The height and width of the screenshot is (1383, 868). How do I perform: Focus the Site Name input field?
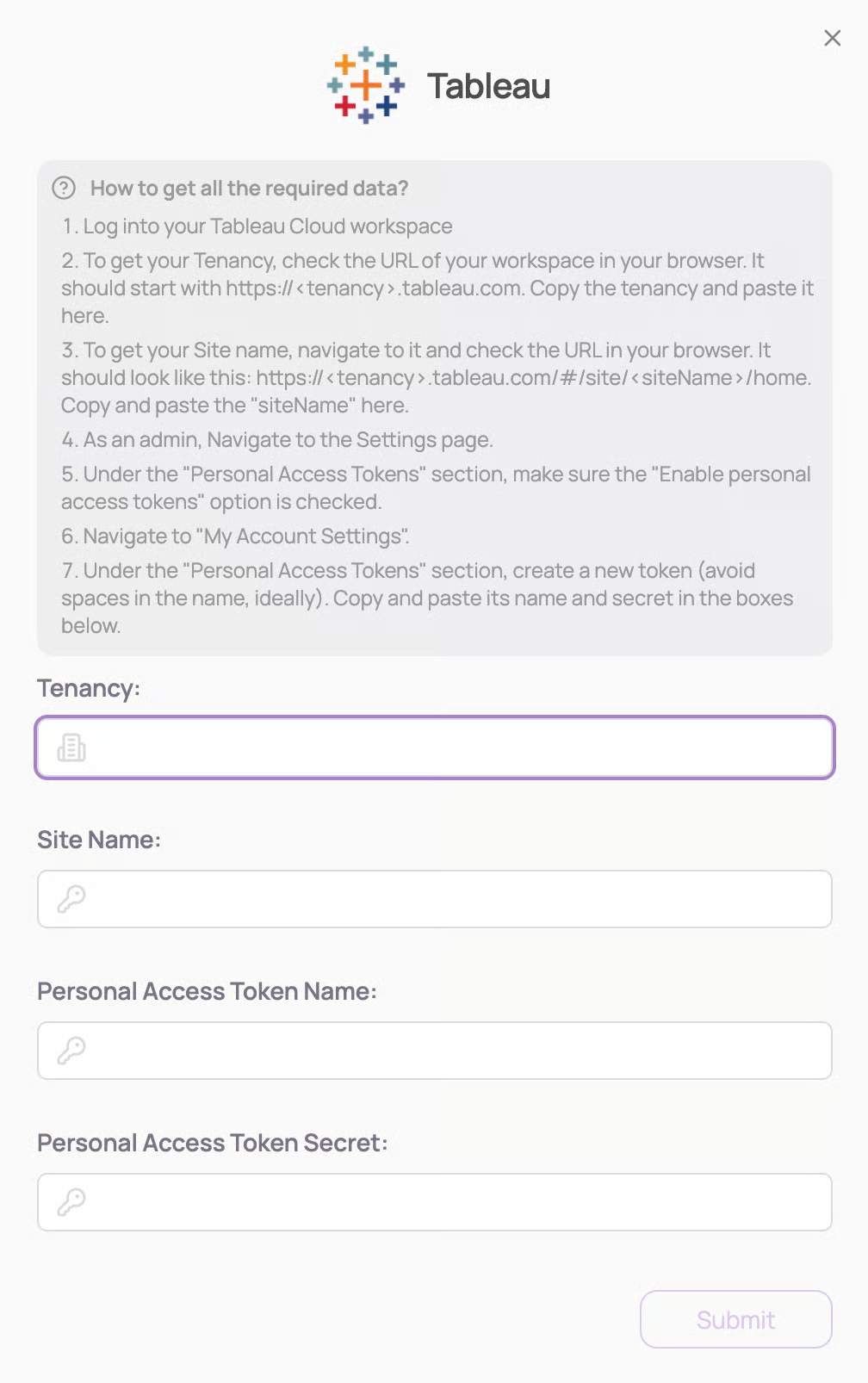456,899
